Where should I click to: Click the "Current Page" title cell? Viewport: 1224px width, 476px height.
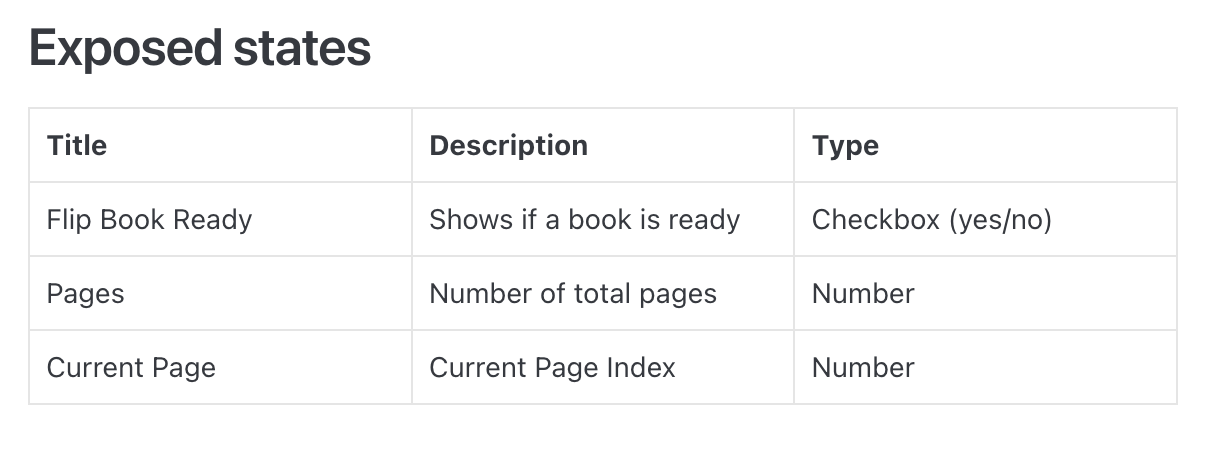tap(131, 368)
